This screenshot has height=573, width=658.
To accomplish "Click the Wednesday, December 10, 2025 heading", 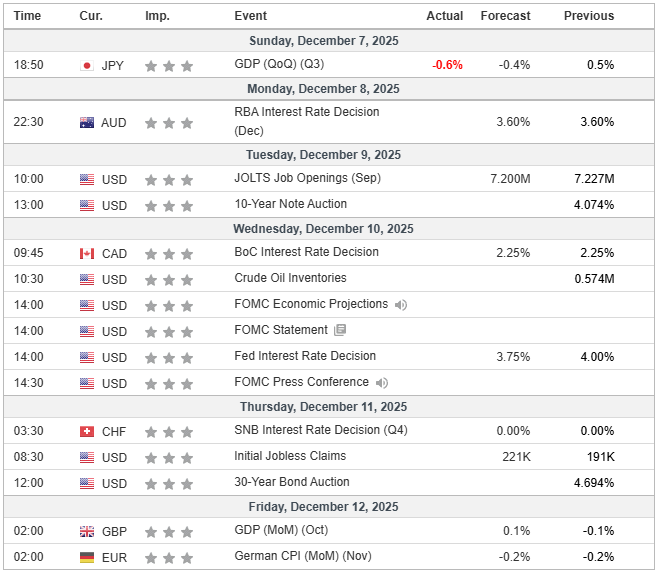I will pos(323,228).
